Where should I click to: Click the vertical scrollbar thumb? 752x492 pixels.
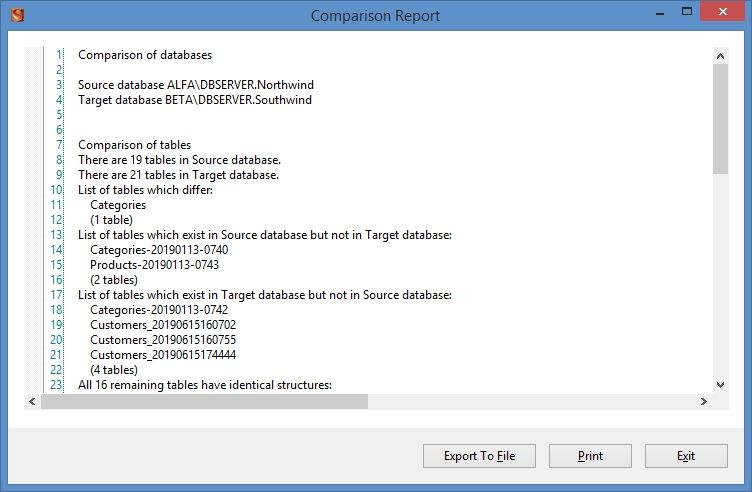(x=720, y=119)
